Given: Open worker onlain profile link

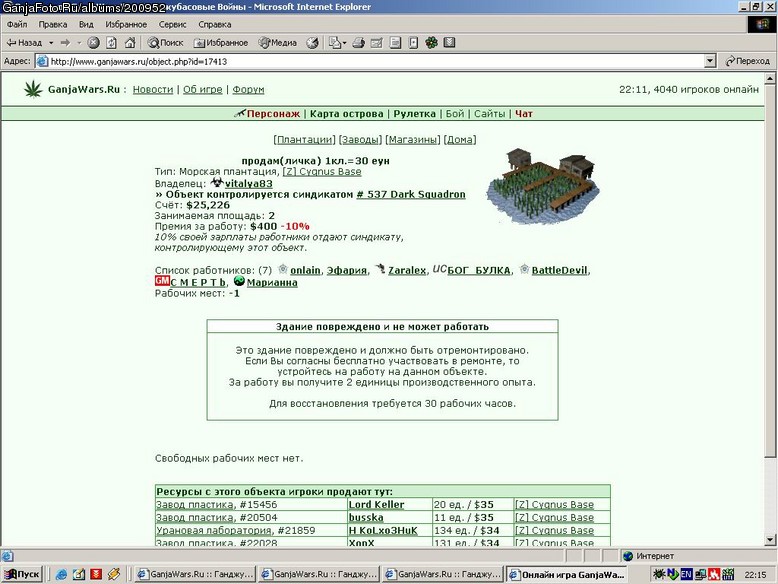Looking at the screenshot, I should [305, 270].
